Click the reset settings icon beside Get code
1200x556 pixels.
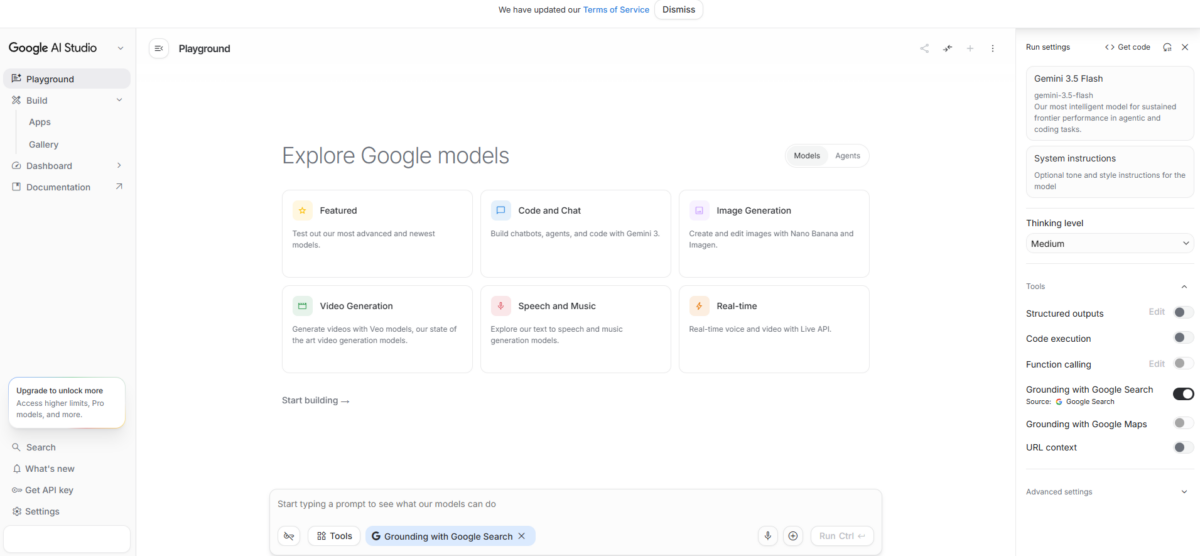tap(1167, 47)
